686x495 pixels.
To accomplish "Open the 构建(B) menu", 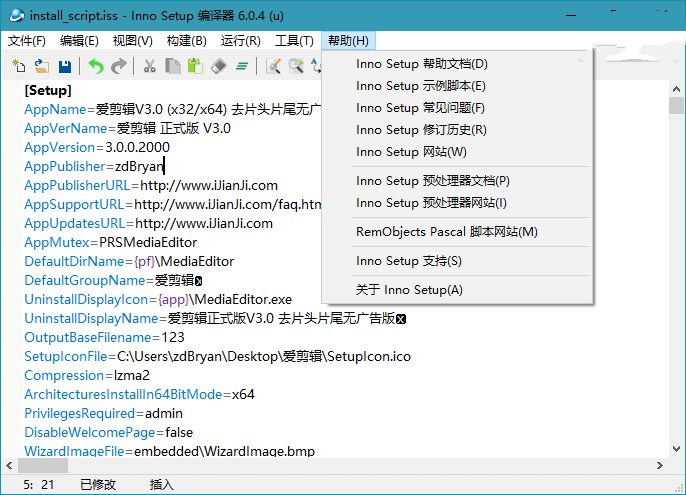I will coord(186,41).
